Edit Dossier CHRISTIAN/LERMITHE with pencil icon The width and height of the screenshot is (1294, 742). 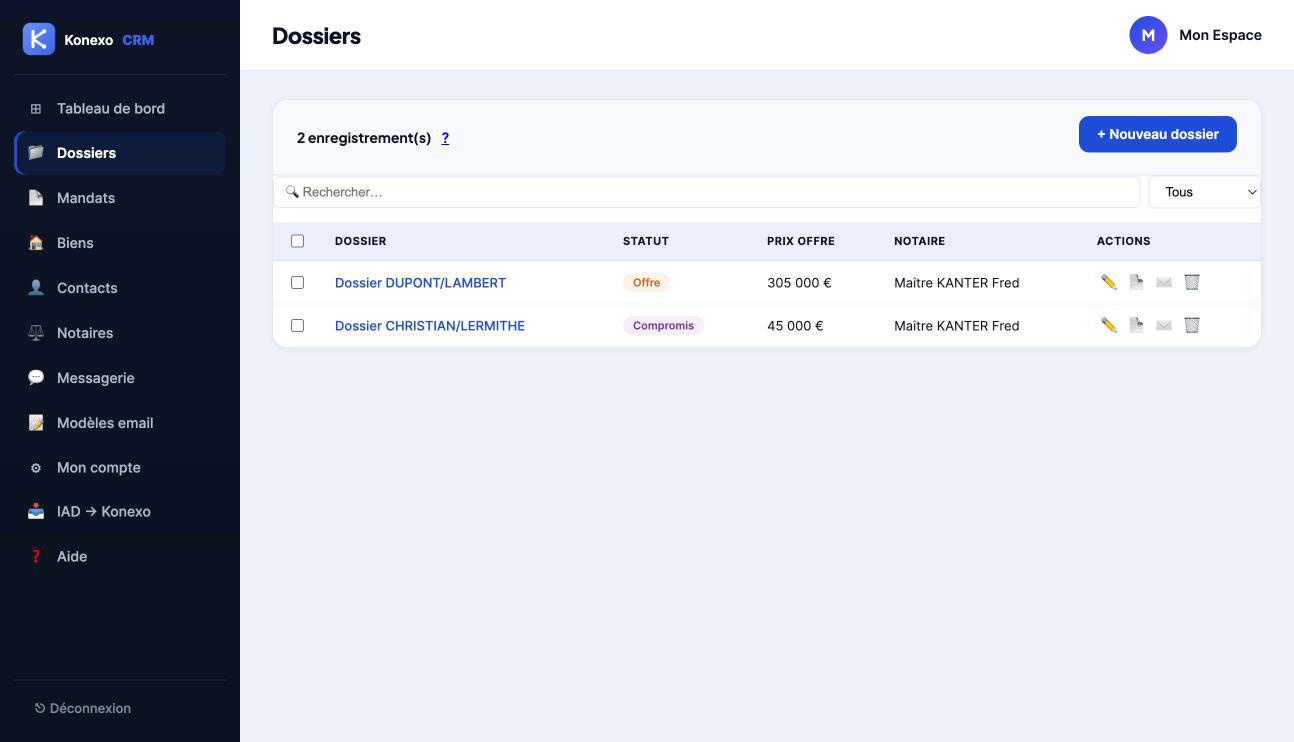[1109, 325]
